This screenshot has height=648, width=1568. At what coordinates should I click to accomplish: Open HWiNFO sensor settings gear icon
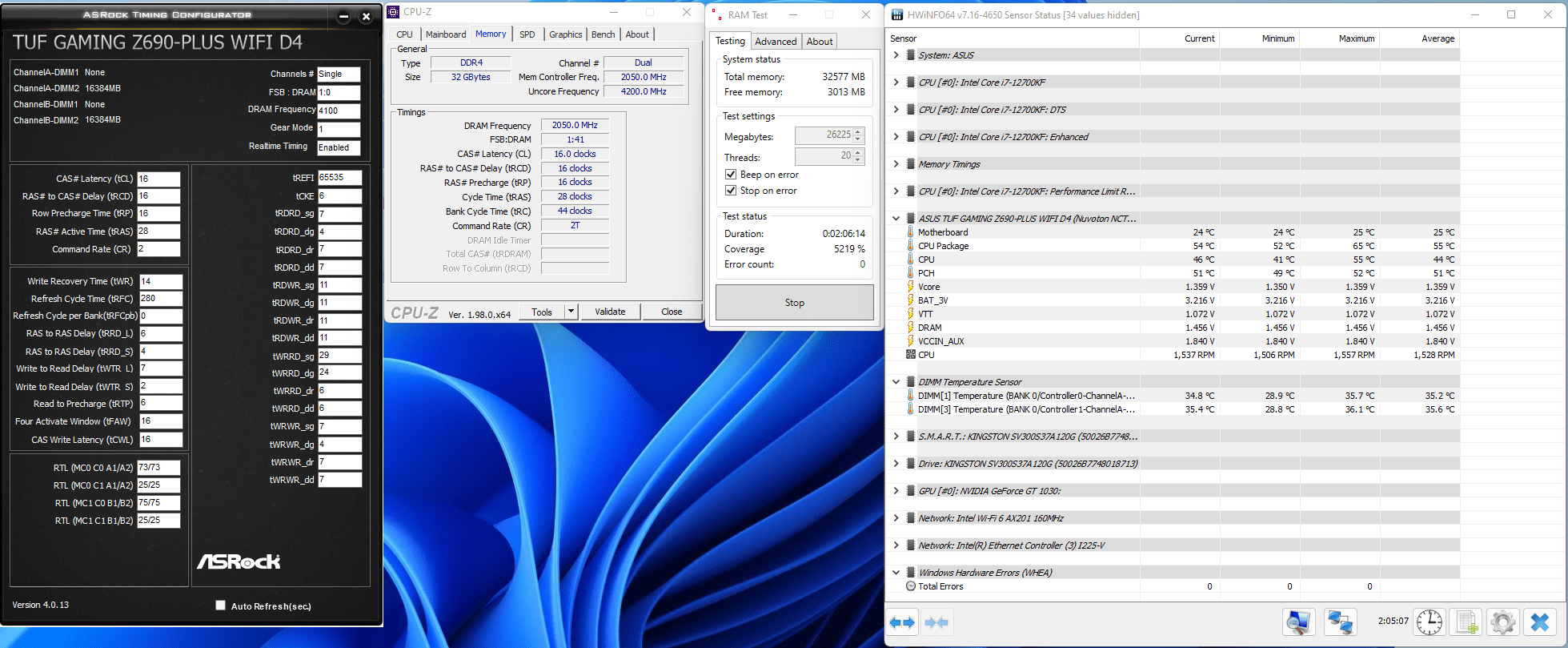[x=1502, y=622]
